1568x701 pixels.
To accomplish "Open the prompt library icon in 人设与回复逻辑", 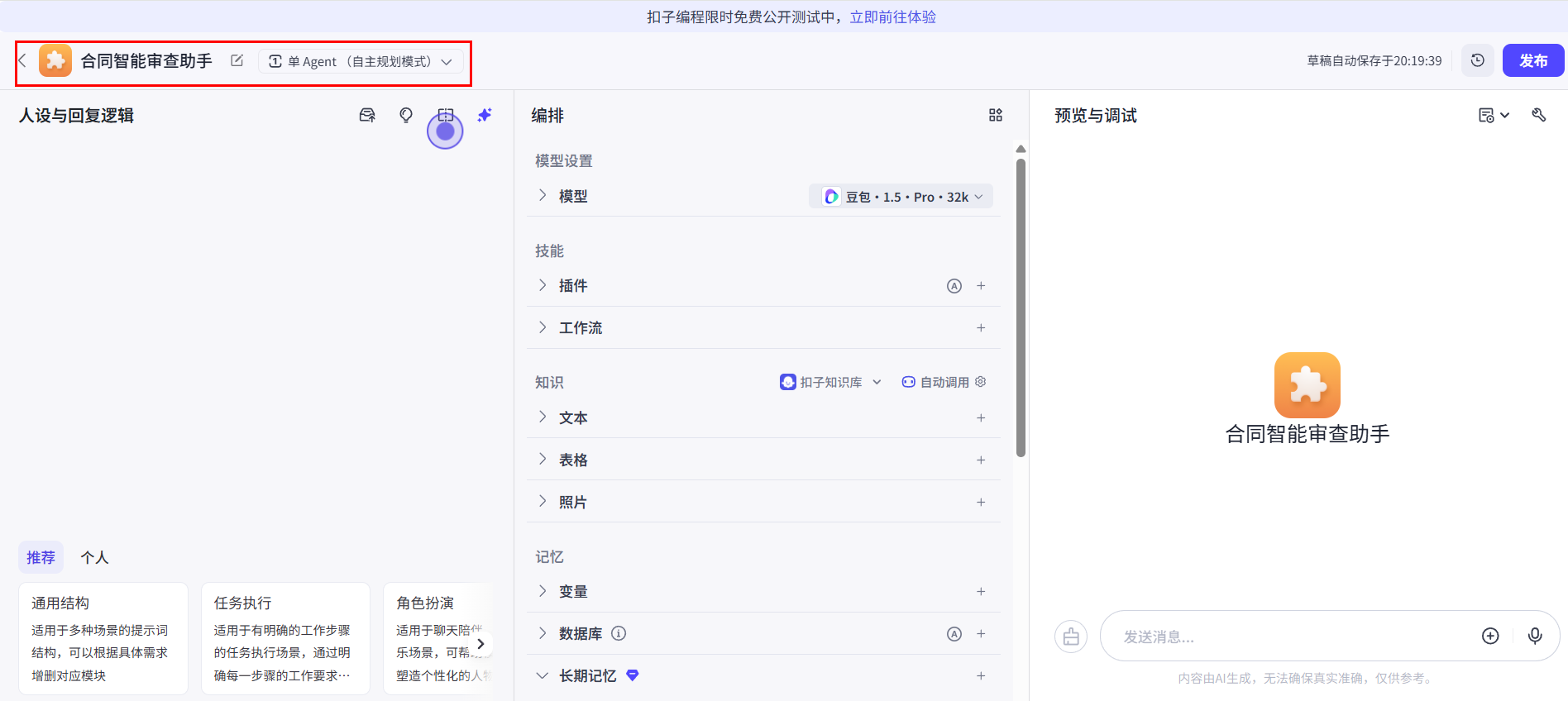I will (x=367, y=115).
